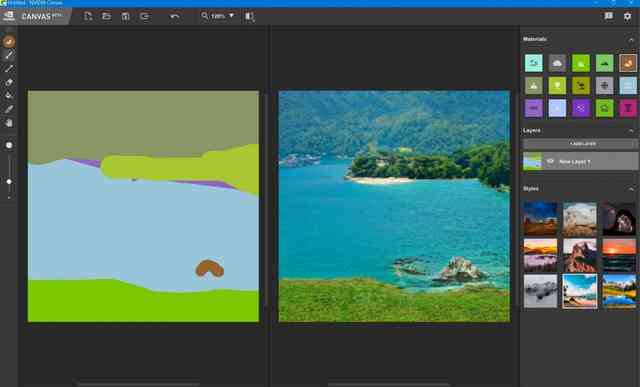Choose the violet material in third row
The width and height of the screenshot is (640, 387).
[581, 109]
